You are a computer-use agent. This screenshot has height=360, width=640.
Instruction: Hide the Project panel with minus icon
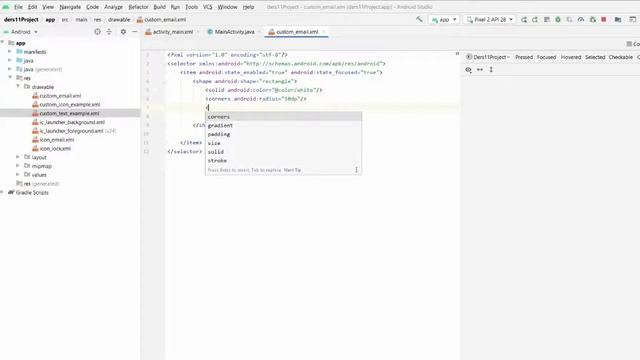pyautogui.click(x=135, y=31)
